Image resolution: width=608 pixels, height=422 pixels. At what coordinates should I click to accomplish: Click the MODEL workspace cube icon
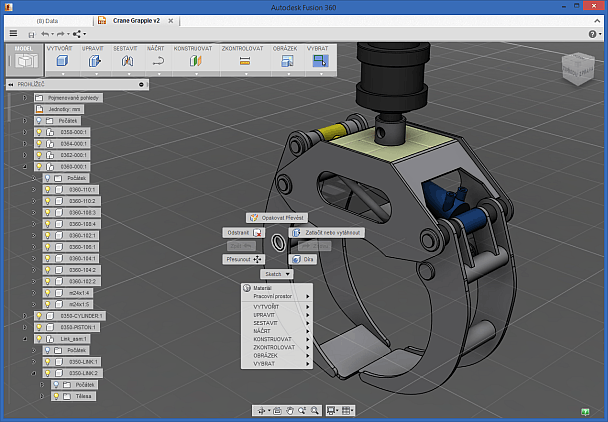coord(26,61)
